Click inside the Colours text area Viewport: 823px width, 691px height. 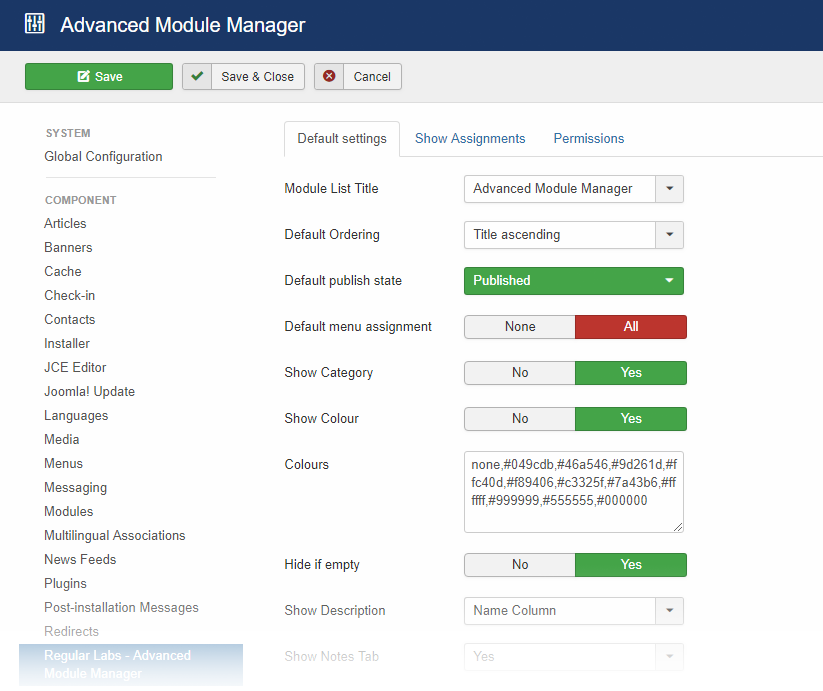click(573, 491)
